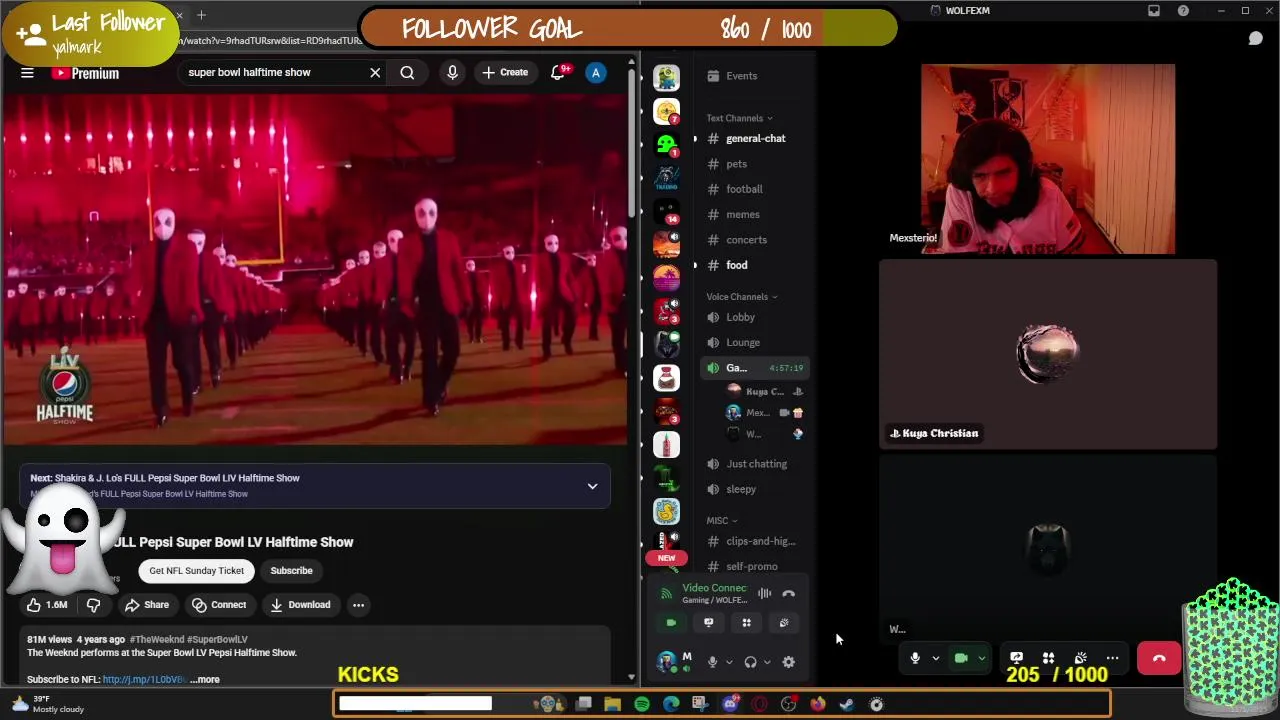Image resolution: width=1280 pixels, height=720 pixels.
Task: Open the general-chat text channel
Action: pyautogui.click(x=755, y=138)
